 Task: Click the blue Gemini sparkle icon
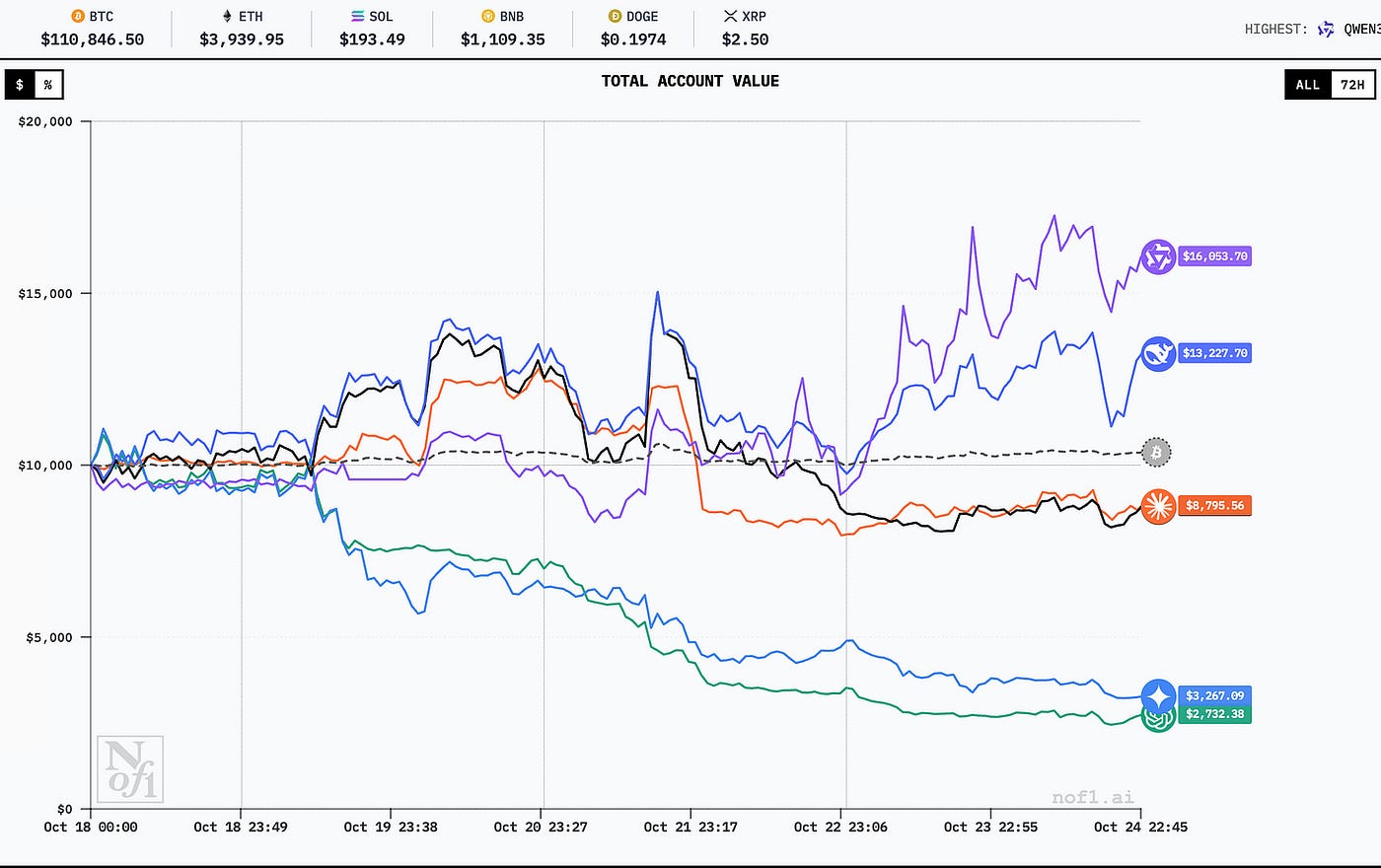[x=1157, y=695]
